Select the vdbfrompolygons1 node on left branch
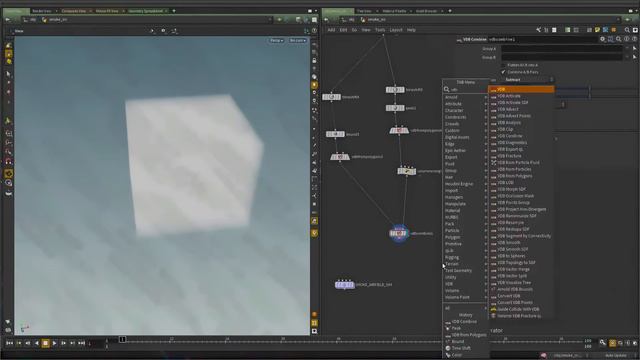Screen dimensions: 640x360 pos(340,157)
